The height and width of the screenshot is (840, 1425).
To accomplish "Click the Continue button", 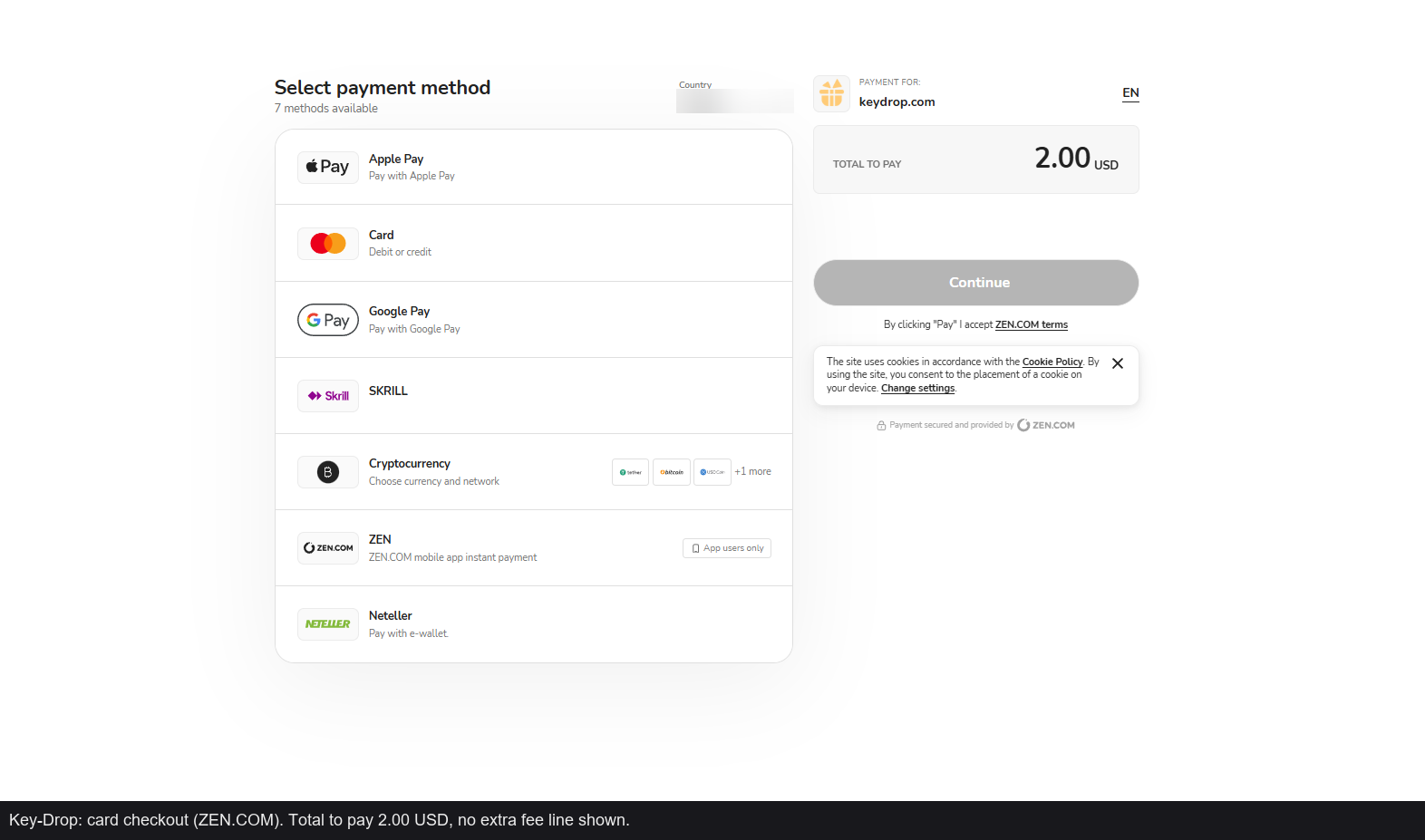I will [976, 283].
